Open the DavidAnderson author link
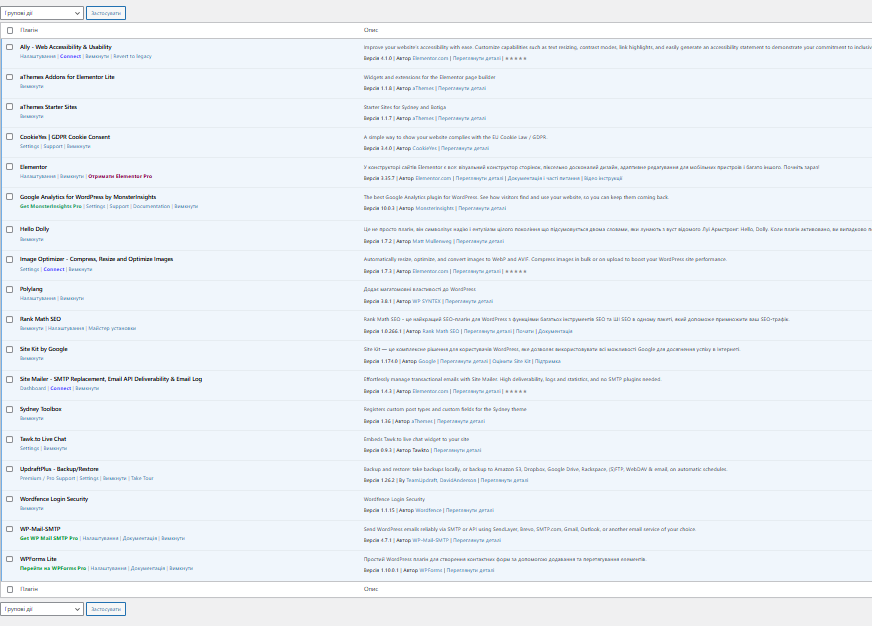872x626 pixels. [x=458, y=480]
